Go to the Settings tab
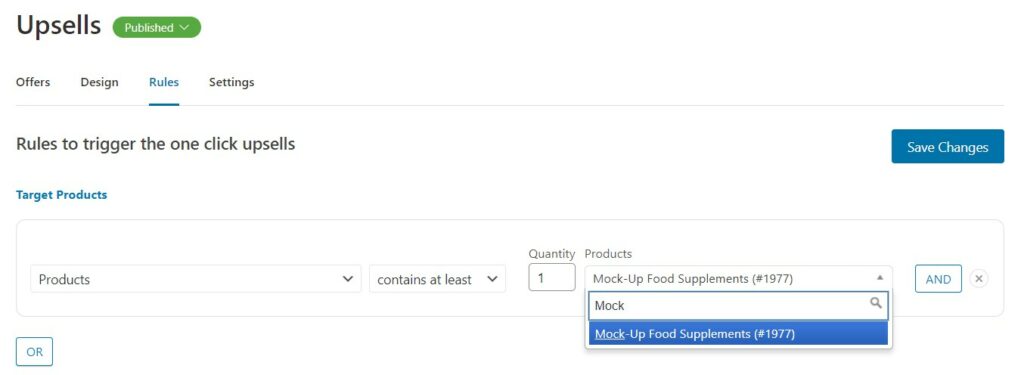This screenshot has width=1024, height=375. (232, 82)
